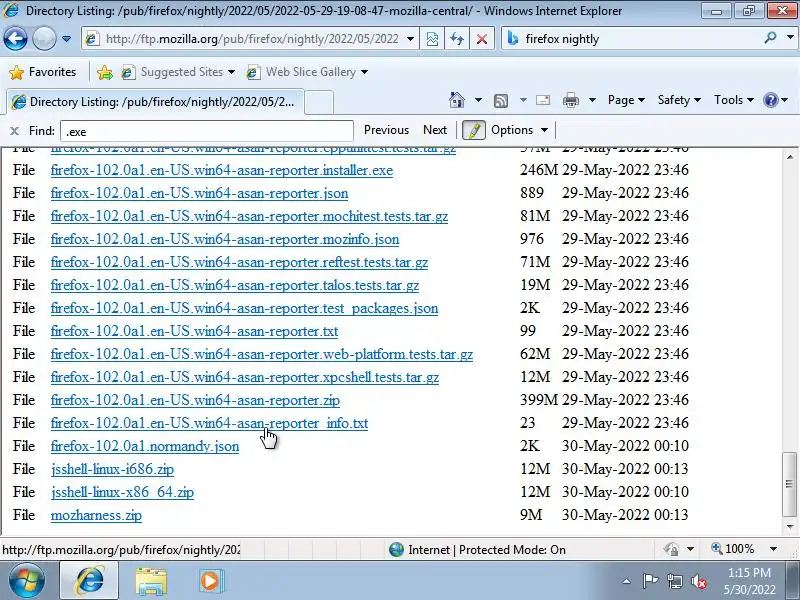This screenshot has height=600, width=800.
Task: Toggle highlight all matches pen icon
Action: pos(473,130)
